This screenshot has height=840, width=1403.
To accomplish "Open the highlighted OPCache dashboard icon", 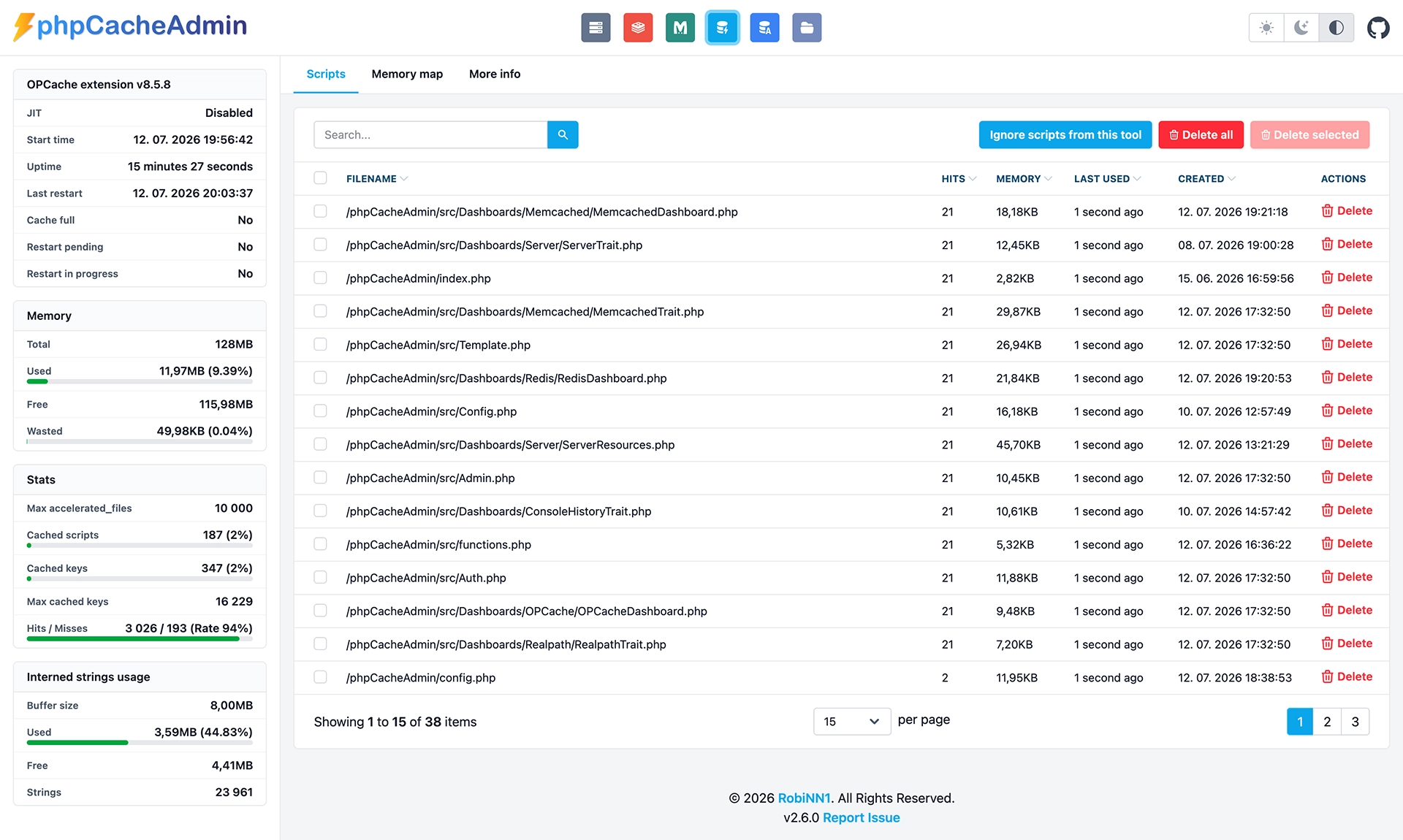I will tap(722, 28).
